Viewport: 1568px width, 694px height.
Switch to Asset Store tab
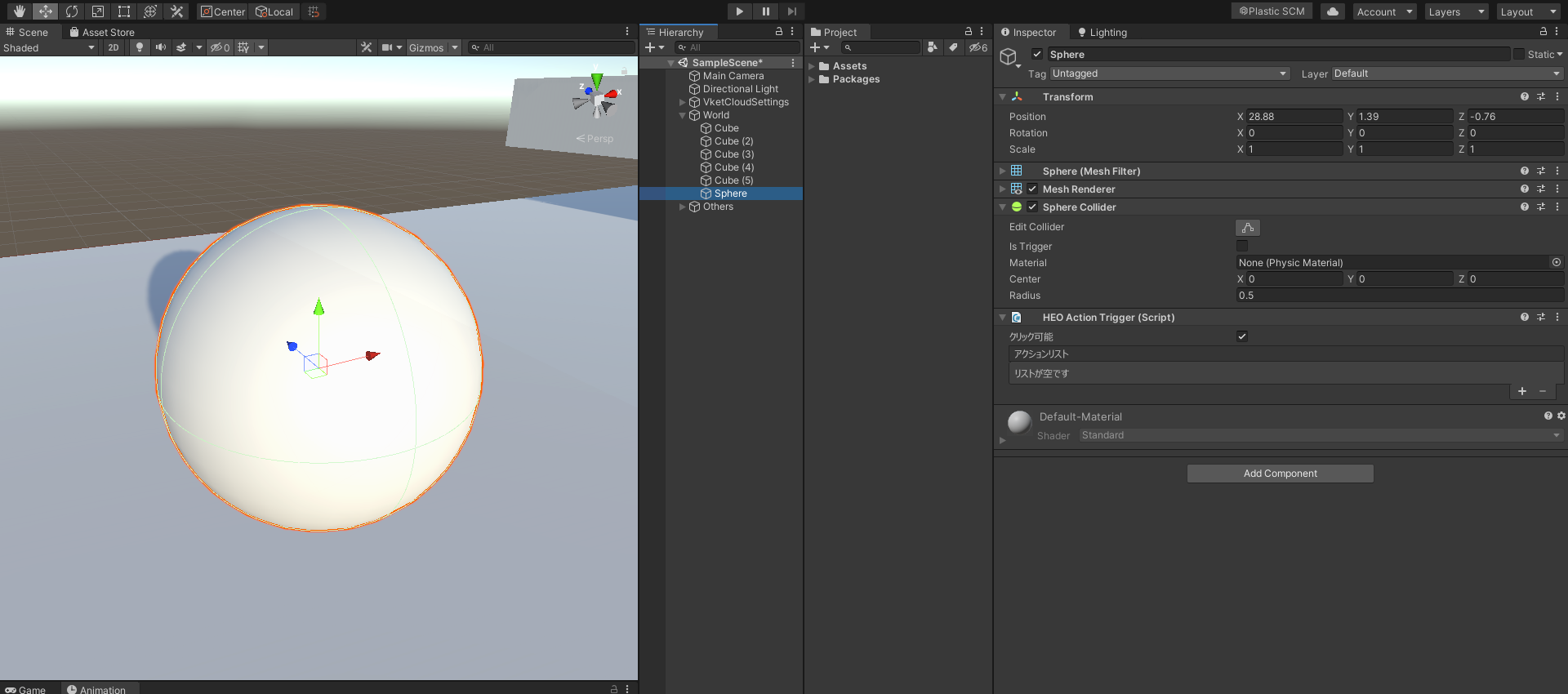(102, 32)
